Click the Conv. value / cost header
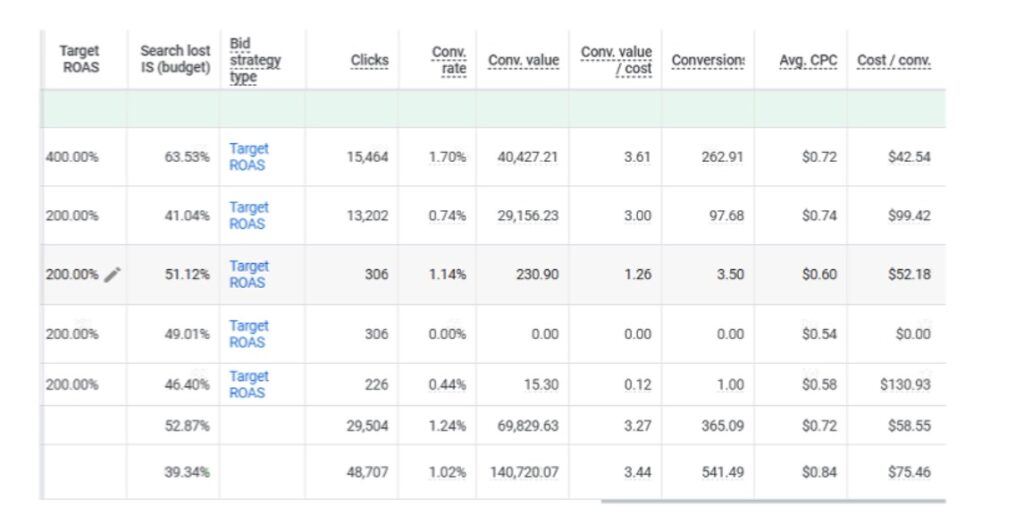 pyautogui.click(x=616, y=60)
